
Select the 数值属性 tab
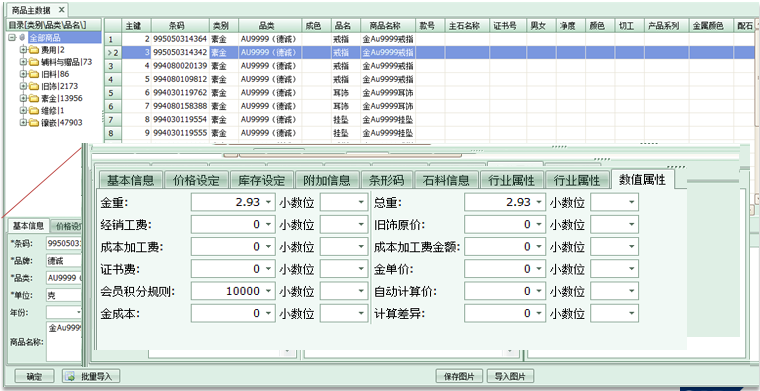pyautogui.click(x=643, y=180)
